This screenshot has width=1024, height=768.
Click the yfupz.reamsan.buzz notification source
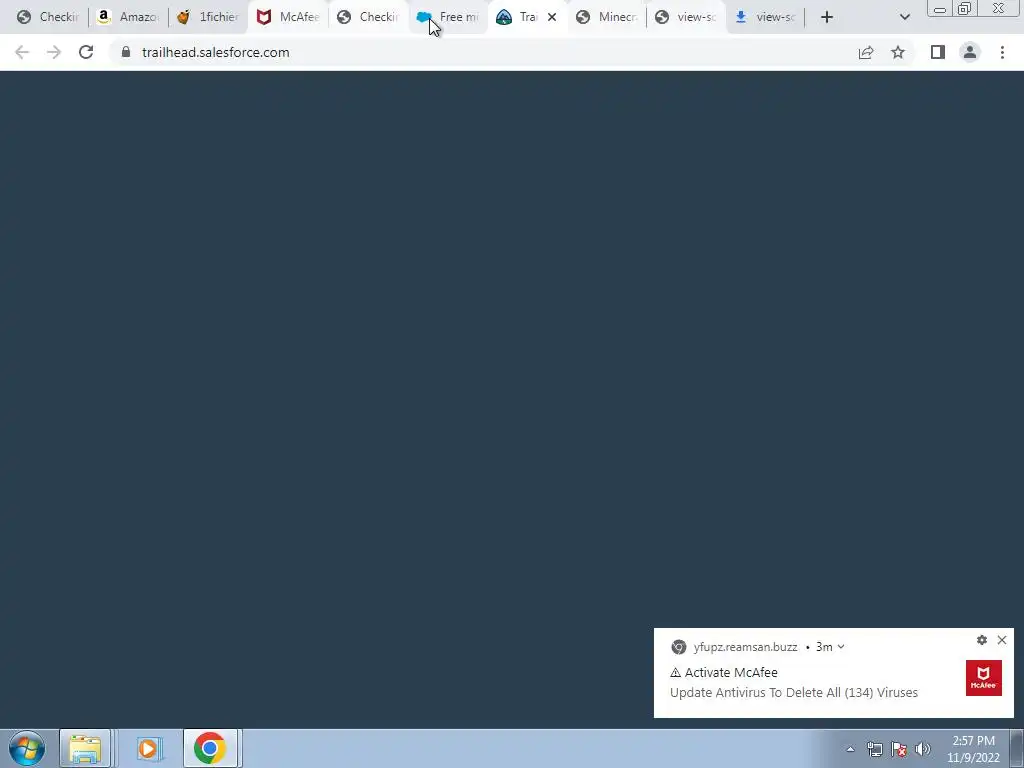[745, 647]
